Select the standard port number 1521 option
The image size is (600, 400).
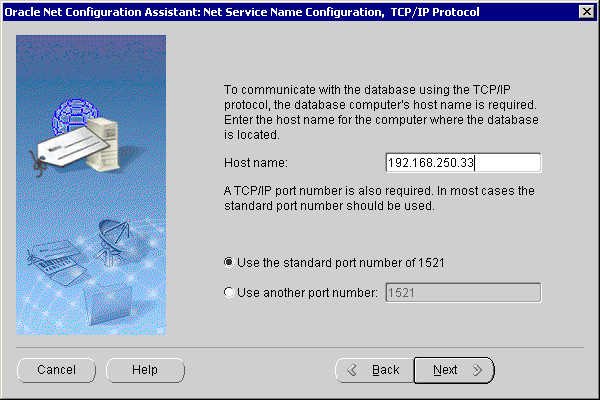click(x=230, y=263)
